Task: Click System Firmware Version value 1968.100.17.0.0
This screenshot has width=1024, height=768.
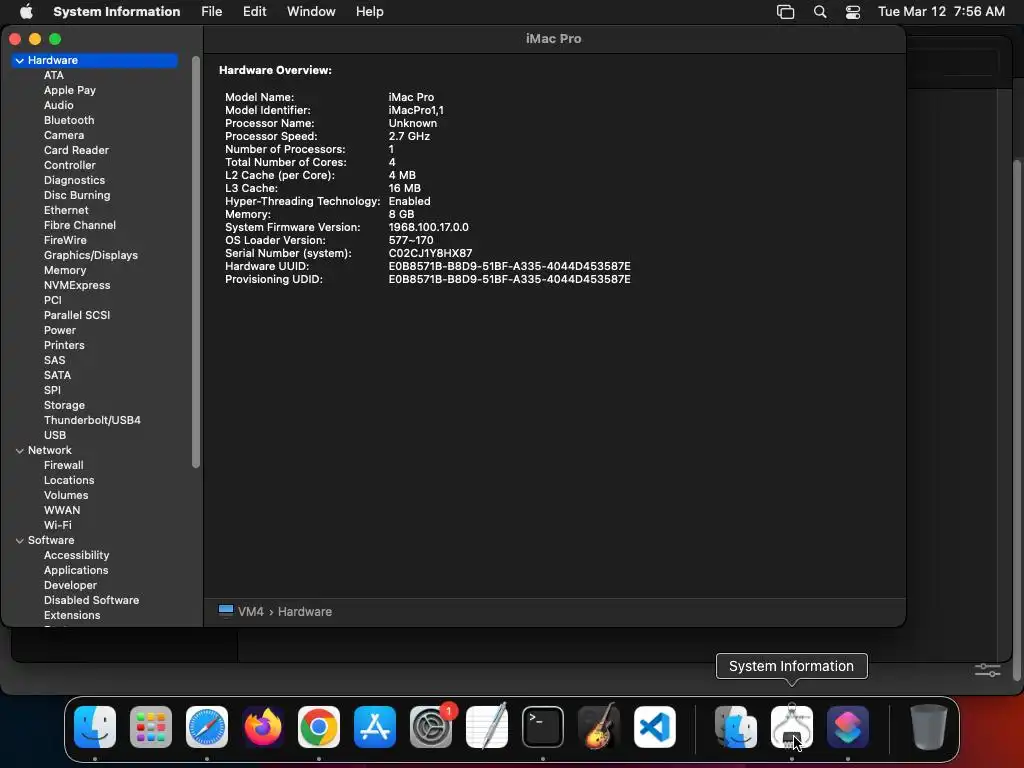Action: (x=428, y=227)
